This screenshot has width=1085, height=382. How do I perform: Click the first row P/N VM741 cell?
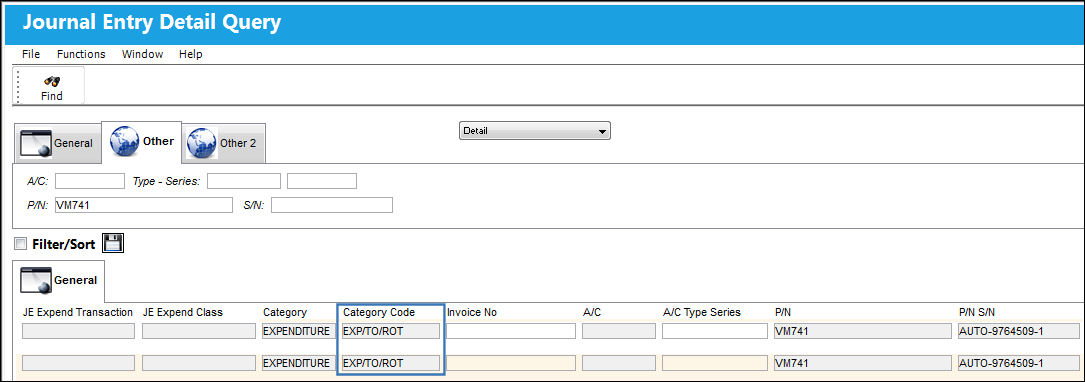(862, 331)
